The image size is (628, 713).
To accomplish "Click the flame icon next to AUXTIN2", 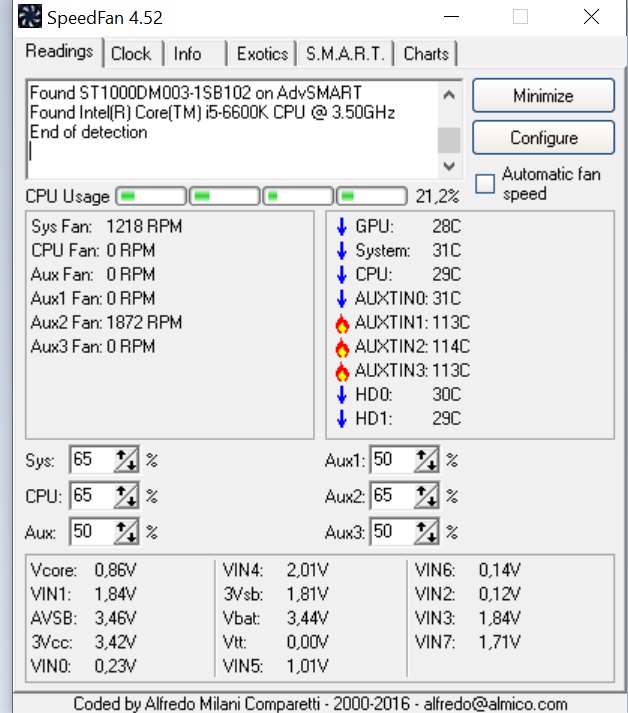I will (342, 347).
